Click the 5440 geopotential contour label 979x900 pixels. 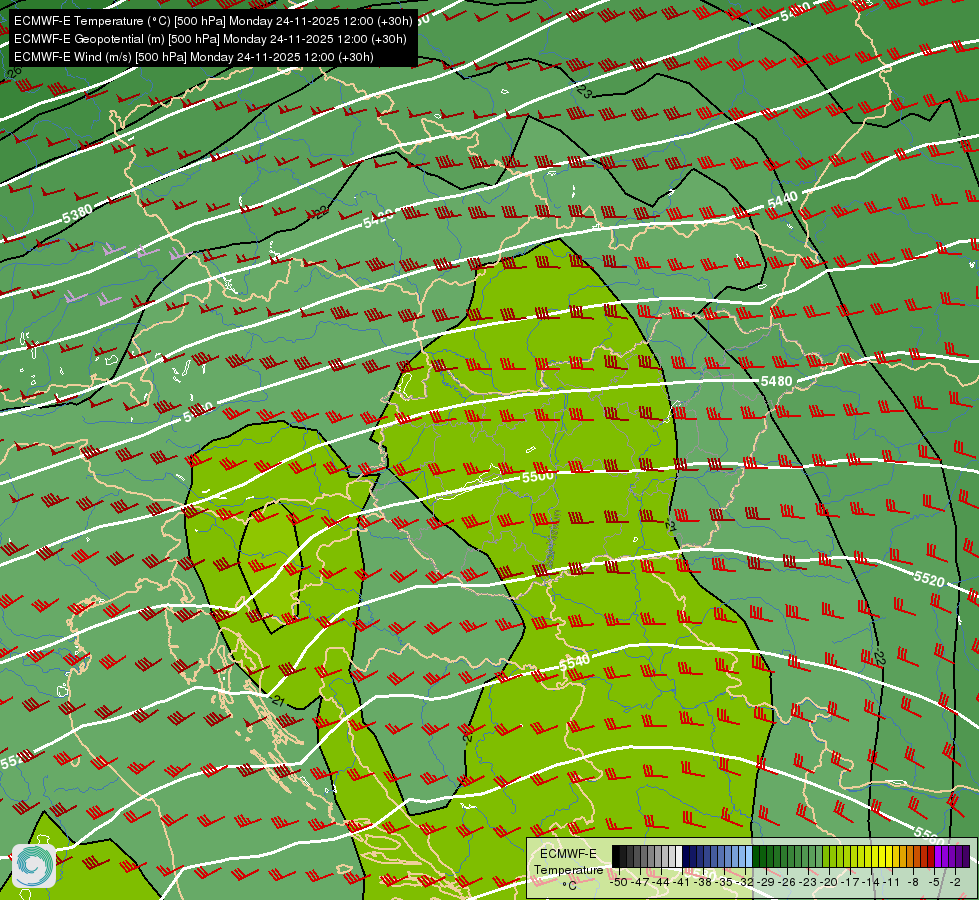[782, 200]
